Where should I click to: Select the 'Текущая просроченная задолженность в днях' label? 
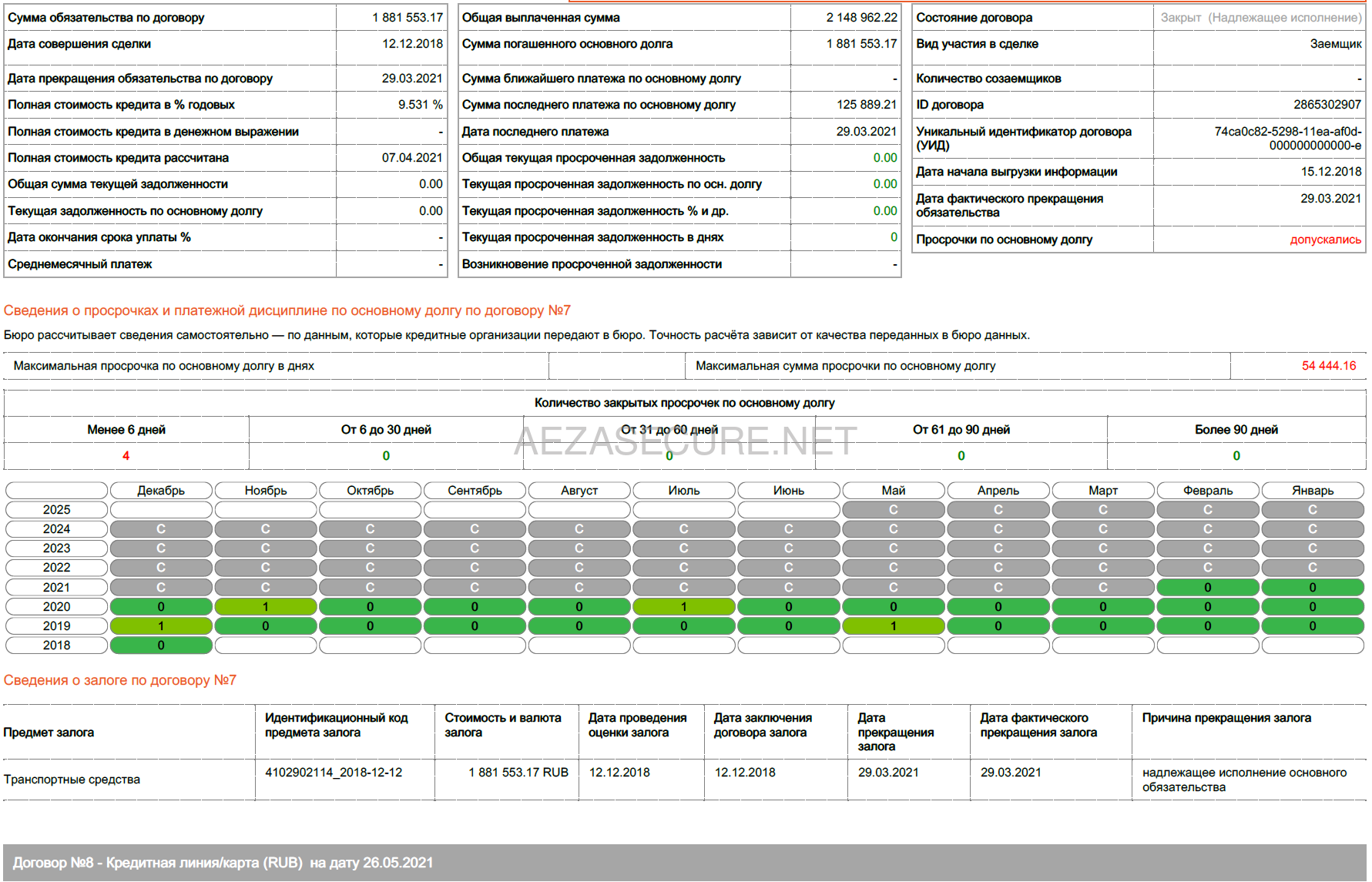pyautogui.click(x=592, y=237)
